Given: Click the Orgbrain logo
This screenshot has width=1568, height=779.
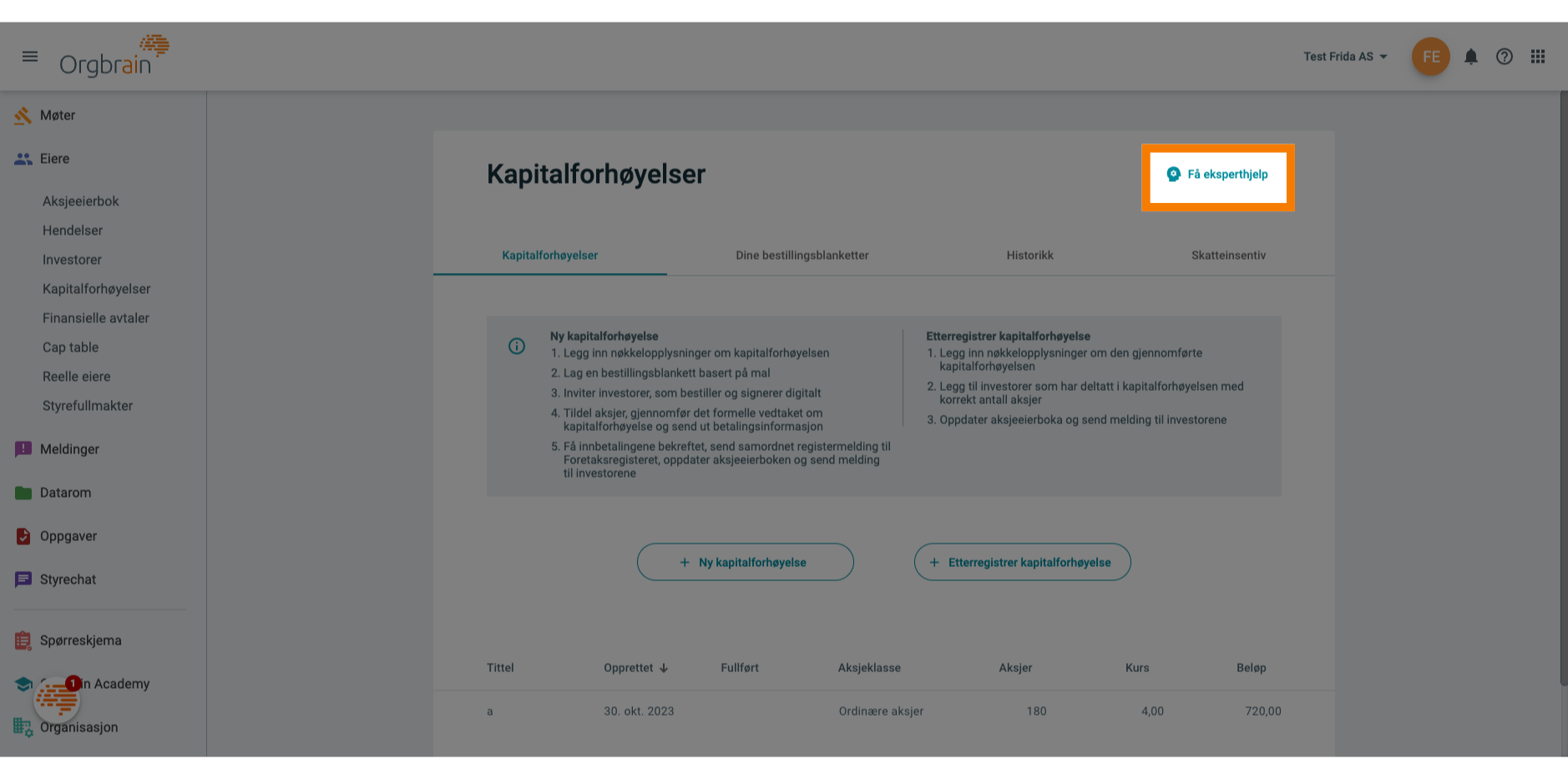Looking at the screenshot, I should tap(114, 56).
